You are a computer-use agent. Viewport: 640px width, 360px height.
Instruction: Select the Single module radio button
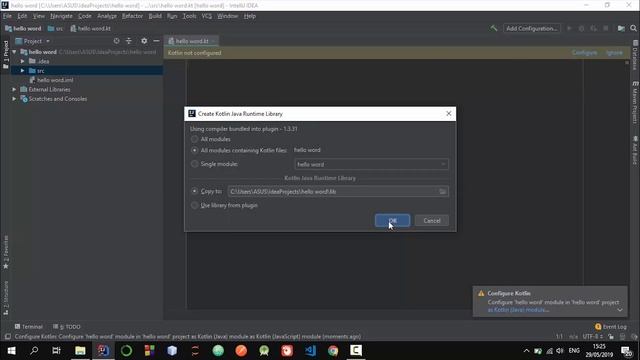(x=195, y=164)
